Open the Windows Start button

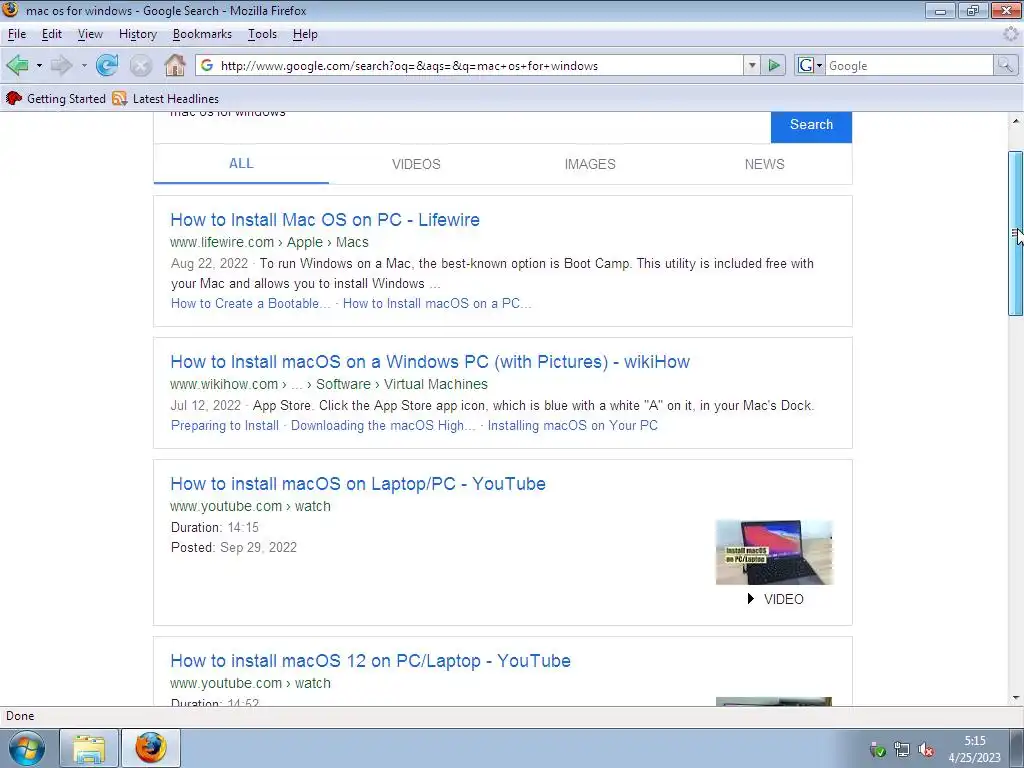pos(27,748)
